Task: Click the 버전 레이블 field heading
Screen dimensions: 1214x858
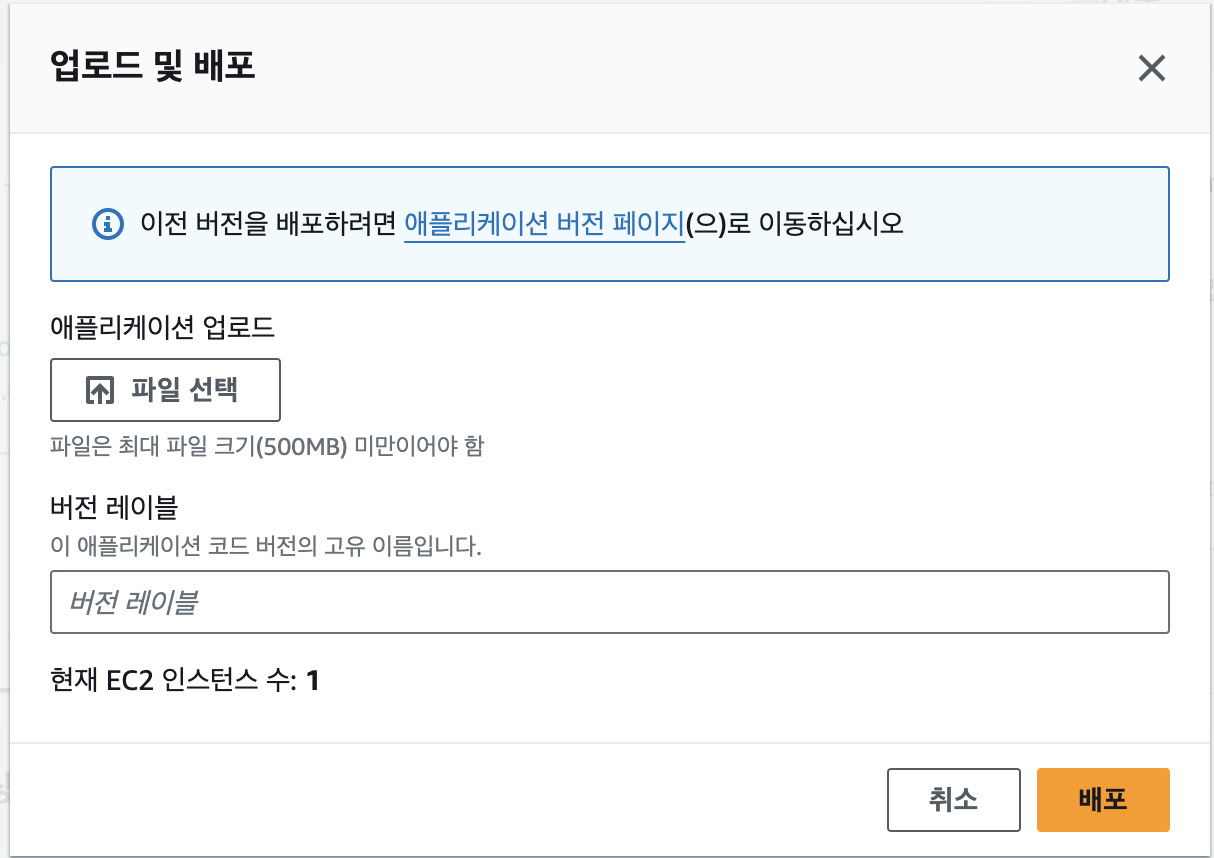Action: click(x=113, y=508)
